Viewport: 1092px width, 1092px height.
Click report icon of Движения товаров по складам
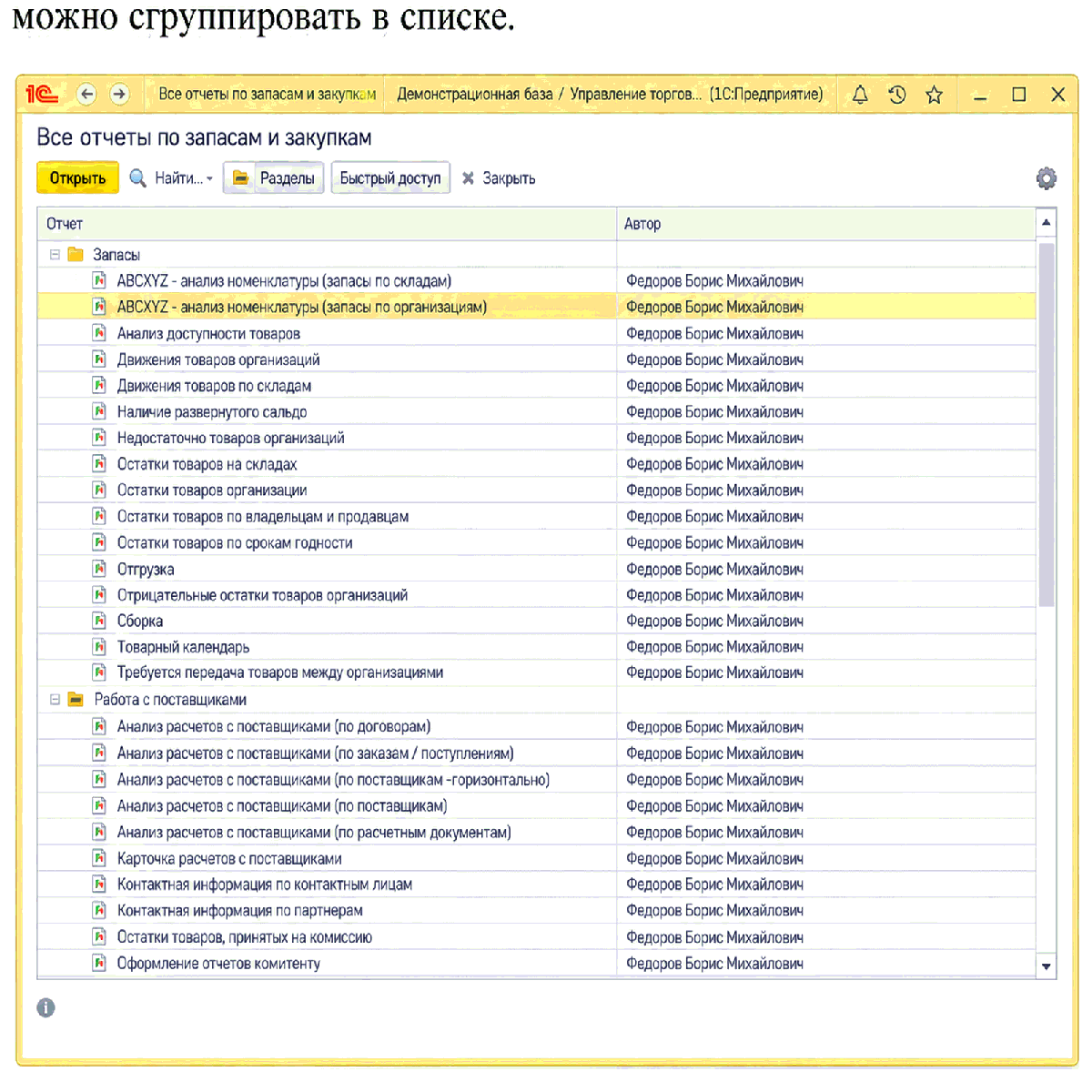pos(99,386)
